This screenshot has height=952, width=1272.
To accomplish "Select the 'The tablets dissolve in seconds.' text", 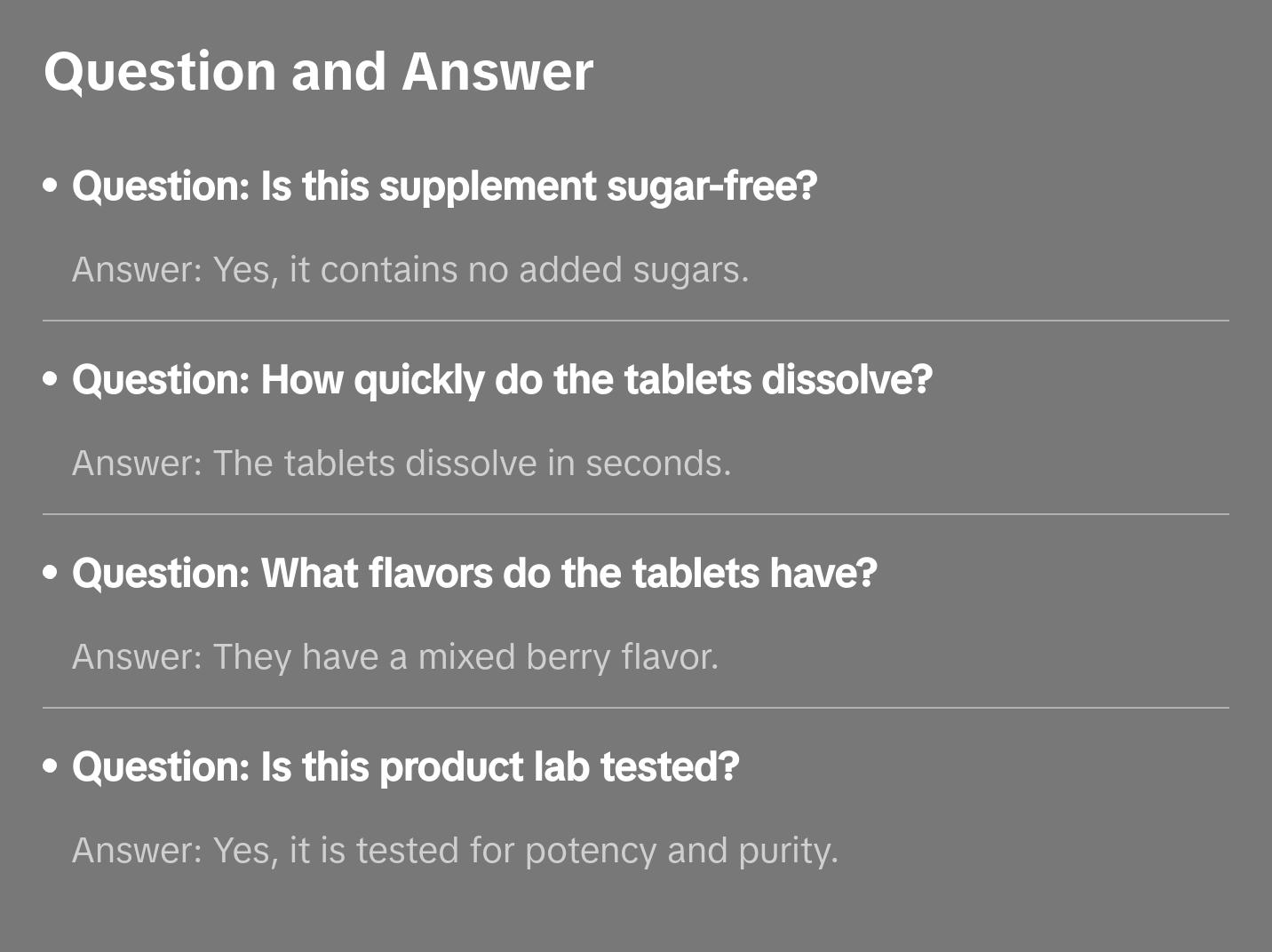I will 472,464.
